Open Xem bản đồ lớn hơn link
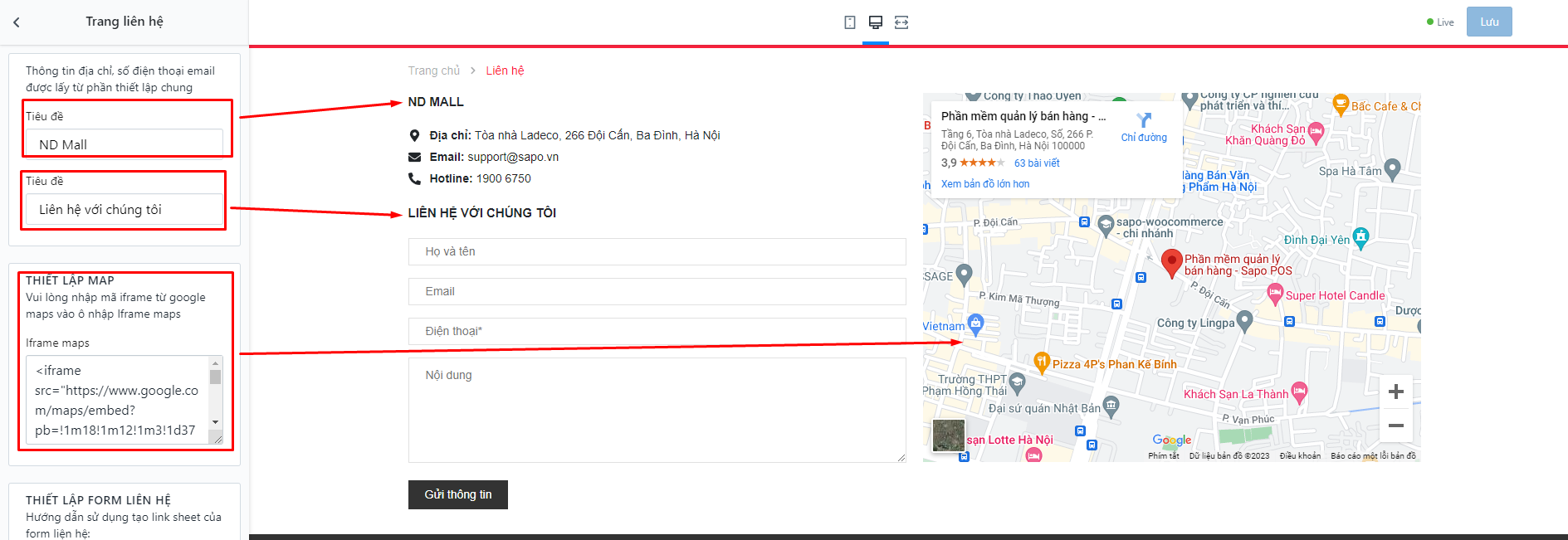Screen dimensions: 1568x540 (985, 184)
